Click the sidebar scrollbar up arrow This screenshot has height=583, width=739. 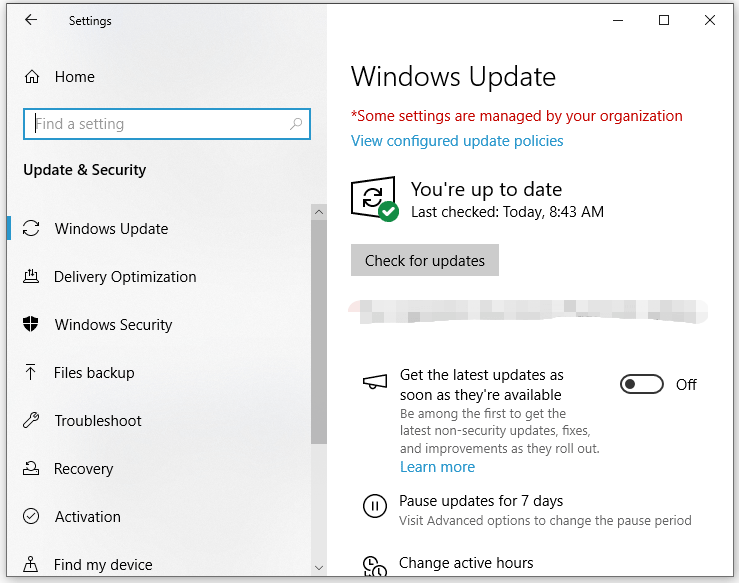click(319, 212)
